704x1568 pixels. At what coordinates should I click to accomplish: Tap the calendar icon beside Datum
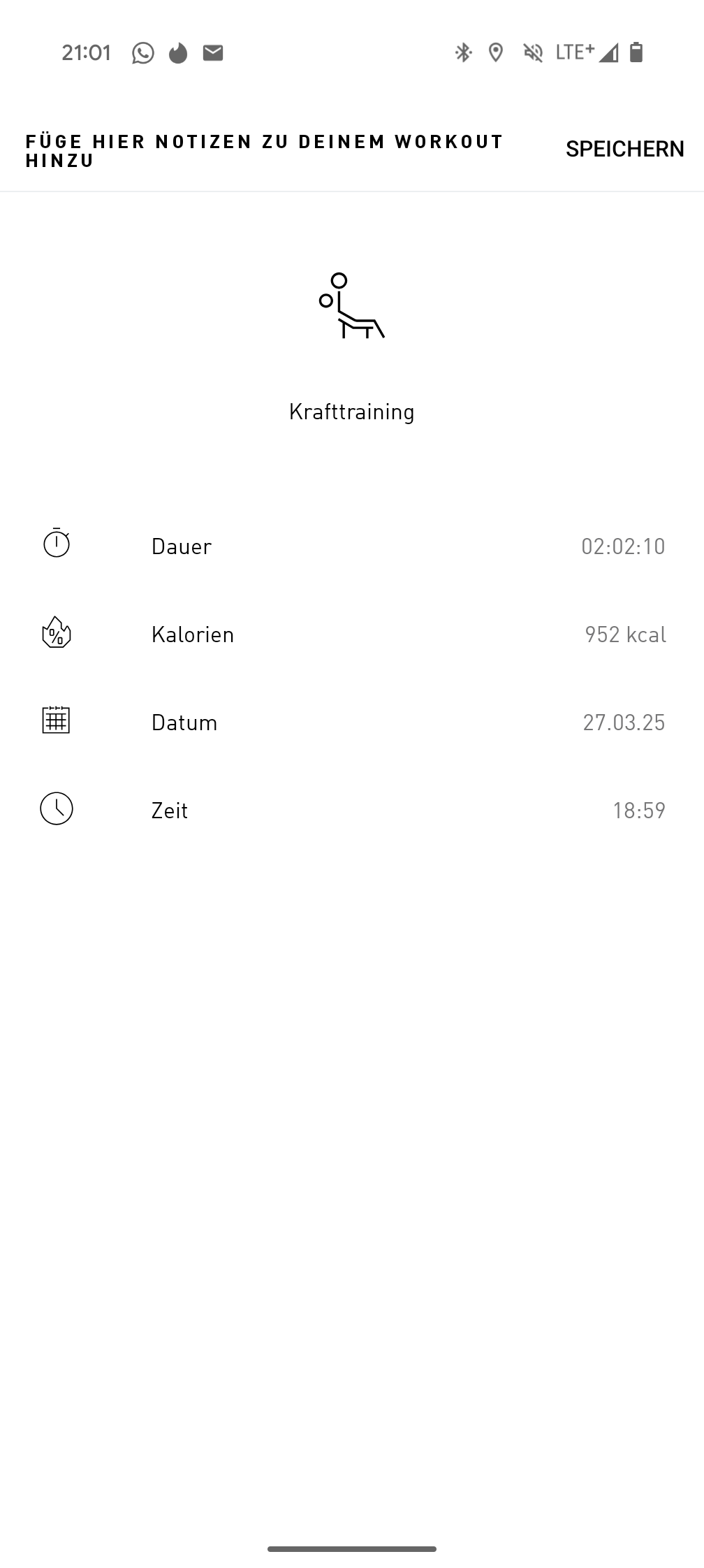(56, 719)
